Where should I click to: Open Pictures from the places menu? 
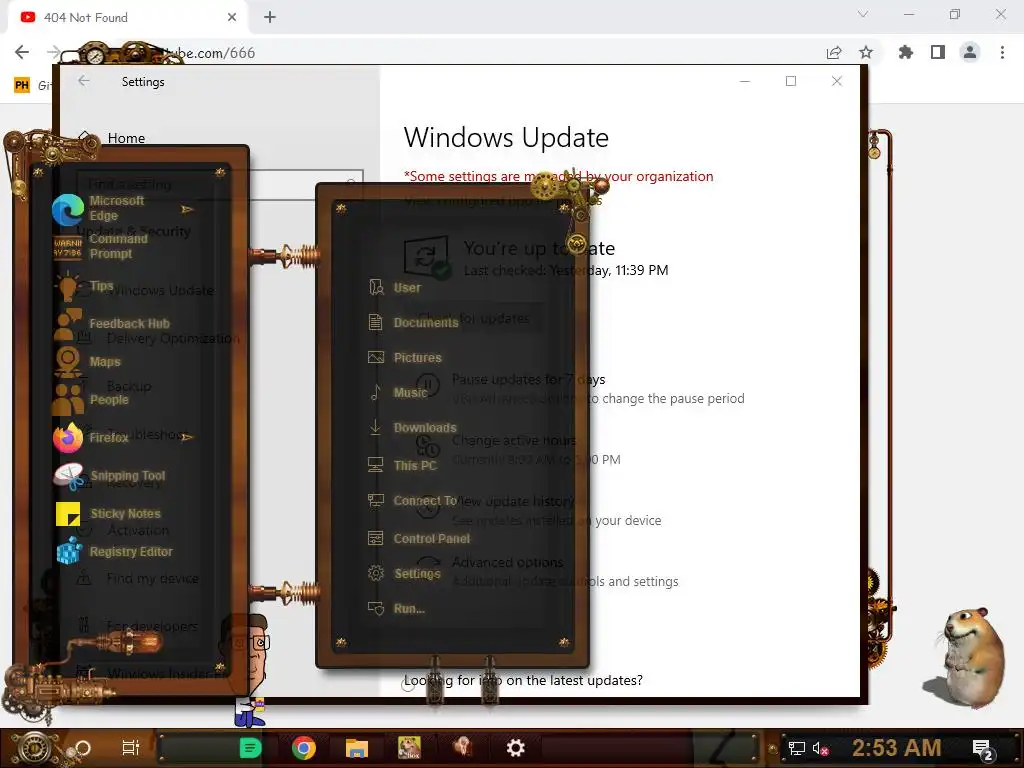pyautogui.click(x=405, y=358)
